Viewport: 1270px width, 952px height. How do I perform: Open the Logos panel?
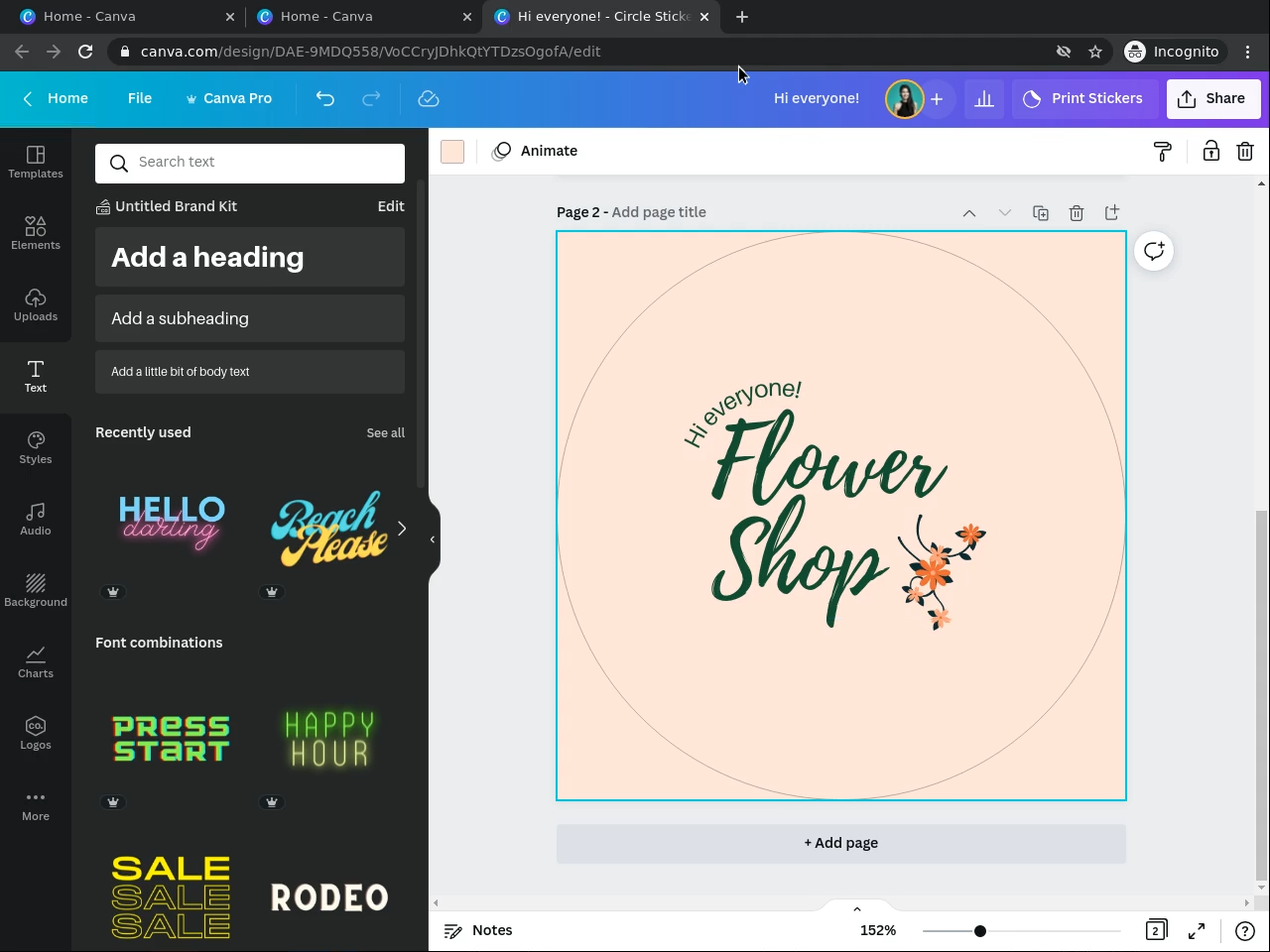click(x=36, y=733)
